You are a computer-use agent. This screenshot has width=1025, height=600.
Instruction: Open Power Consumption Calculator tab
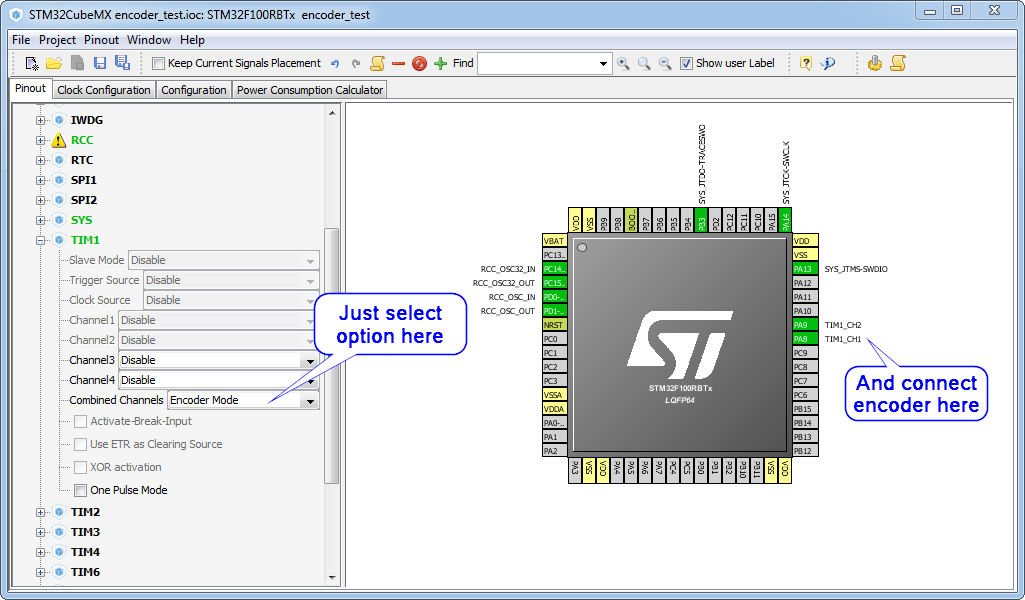click(x=310, y=90)
